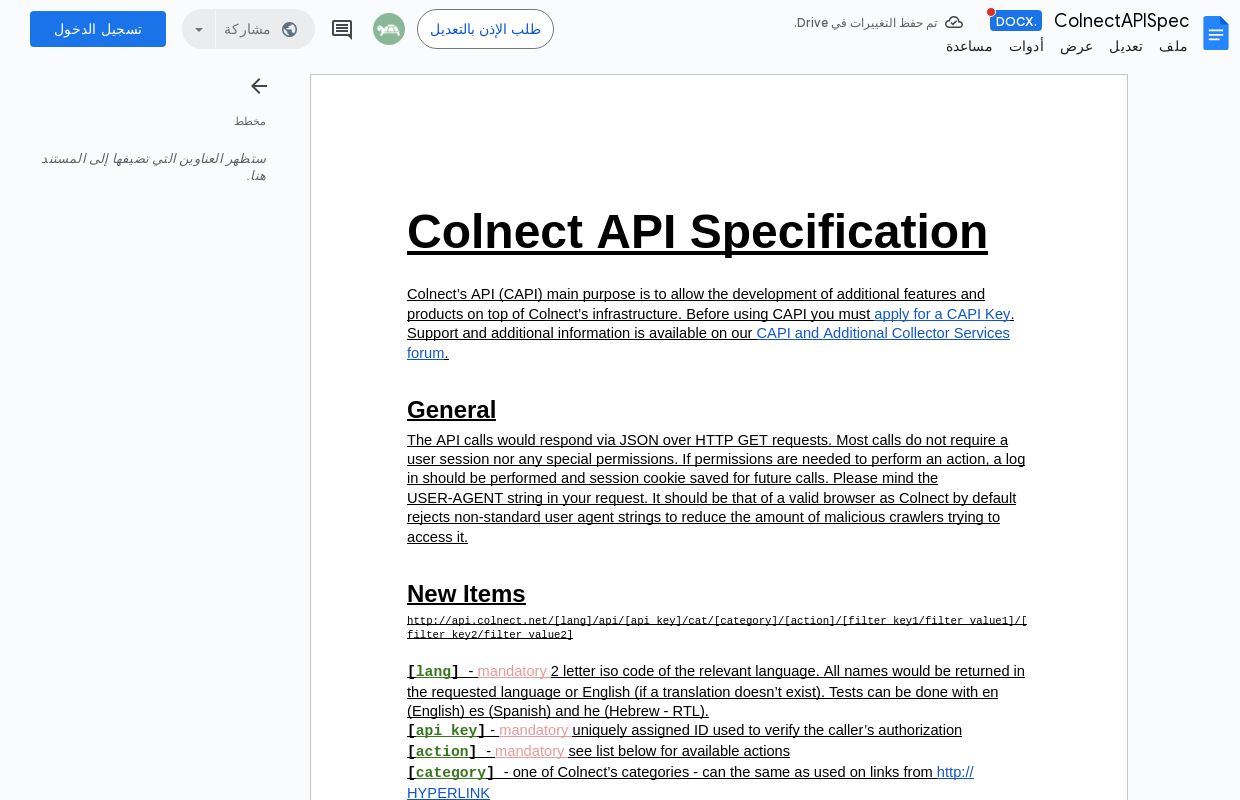Open the عرض menu
The height and width of the screenshot is (800, 1240).
click(x=1076, y=46)
